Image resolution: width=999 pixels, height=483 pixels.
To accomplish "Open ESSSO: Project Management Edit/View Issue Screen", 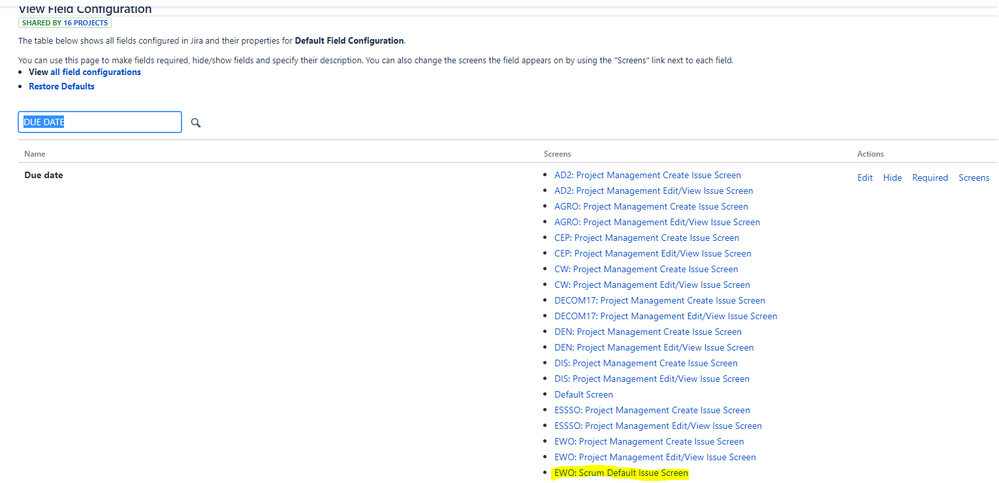I will pyautogui.click(x=658, y=426).
